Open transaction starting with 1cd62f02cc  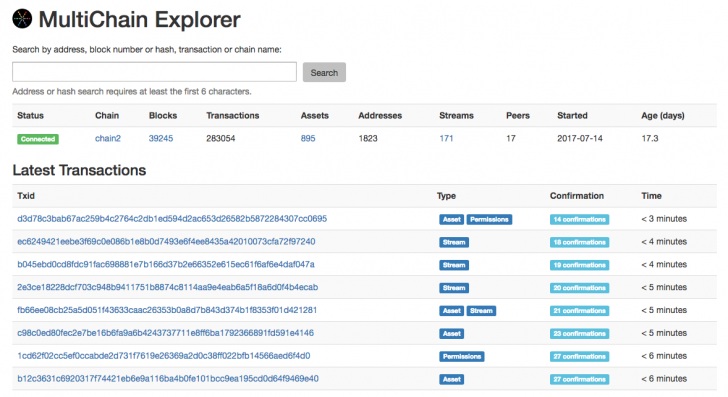(x=163, y=356)
